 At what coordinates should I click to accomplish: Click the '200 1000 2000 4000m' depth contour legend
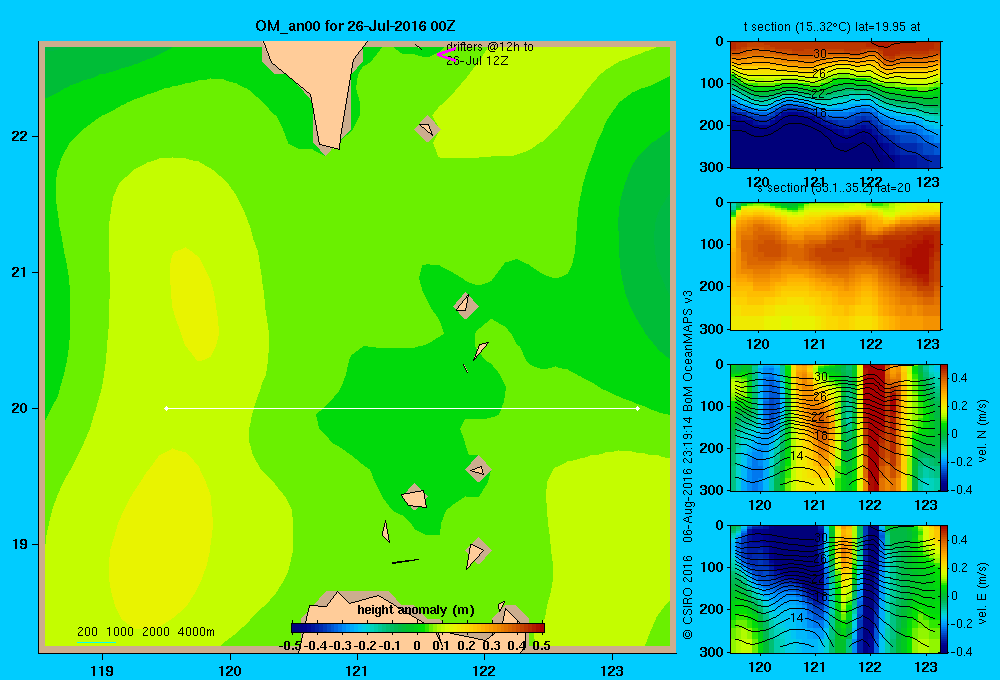click(x=145, y=632)
